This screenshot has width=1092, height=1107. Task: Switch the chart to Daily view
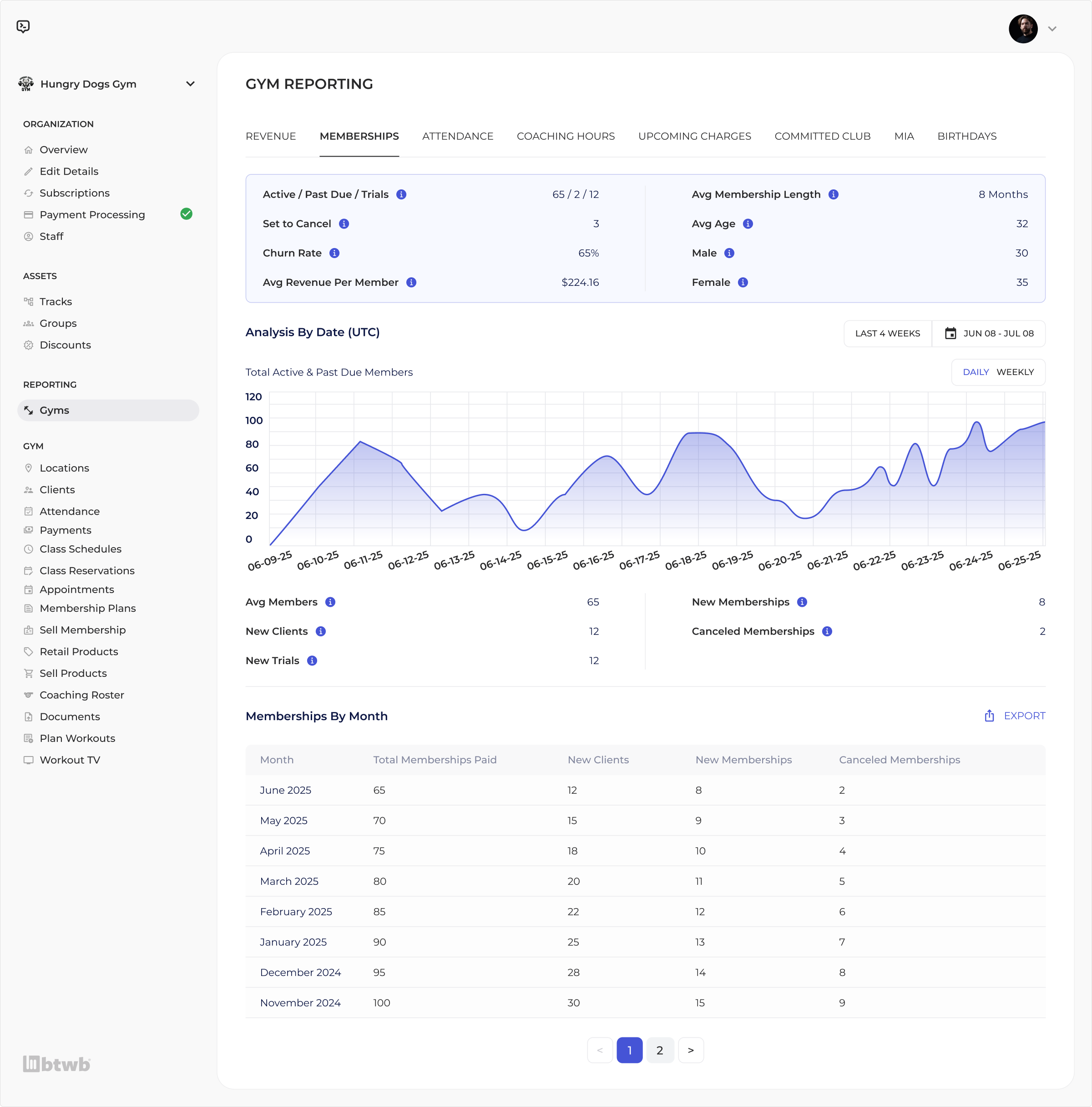coord(976,372)
